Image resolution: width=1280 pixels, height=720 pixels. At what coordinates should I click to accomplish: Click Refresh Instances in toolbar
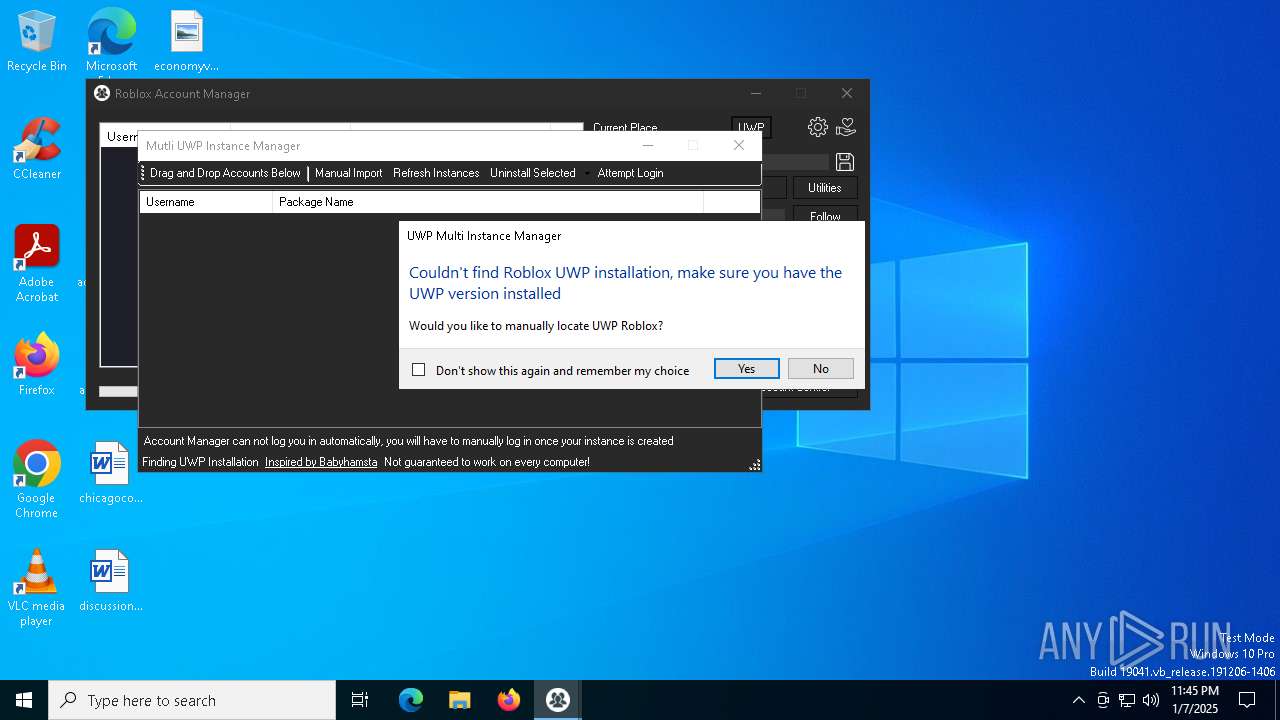click(436, 173)
